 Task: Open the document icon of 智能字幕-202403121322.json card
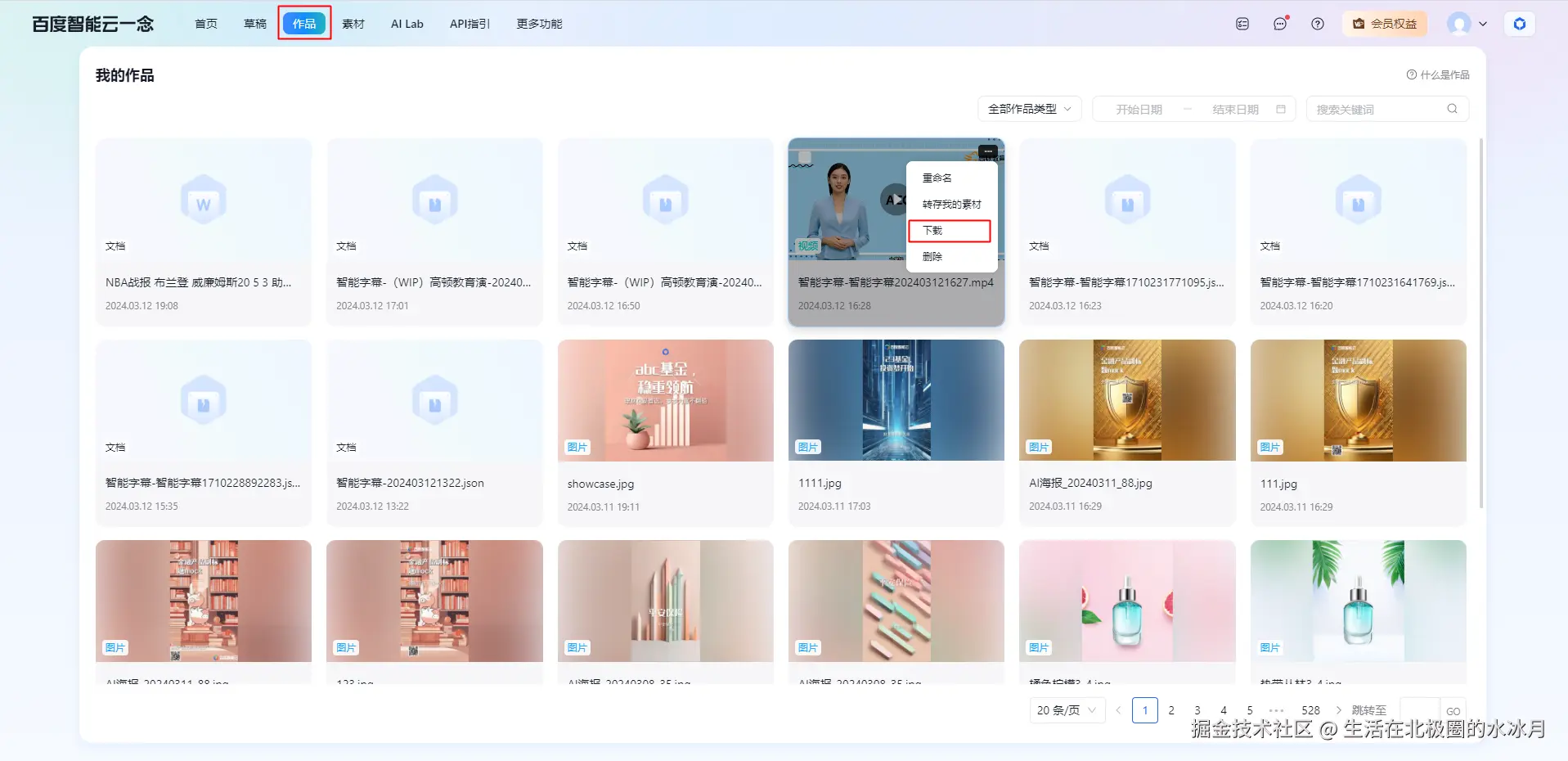point(434,401)
